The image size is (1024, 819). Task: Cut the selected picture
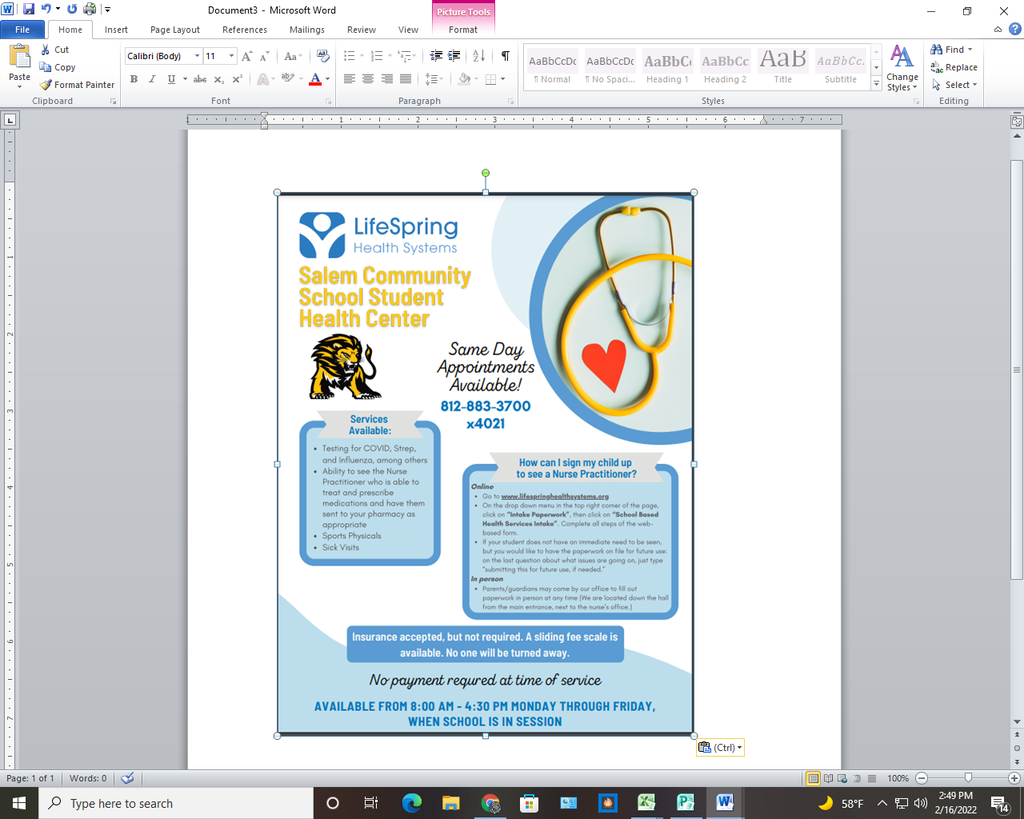(54, 50)
